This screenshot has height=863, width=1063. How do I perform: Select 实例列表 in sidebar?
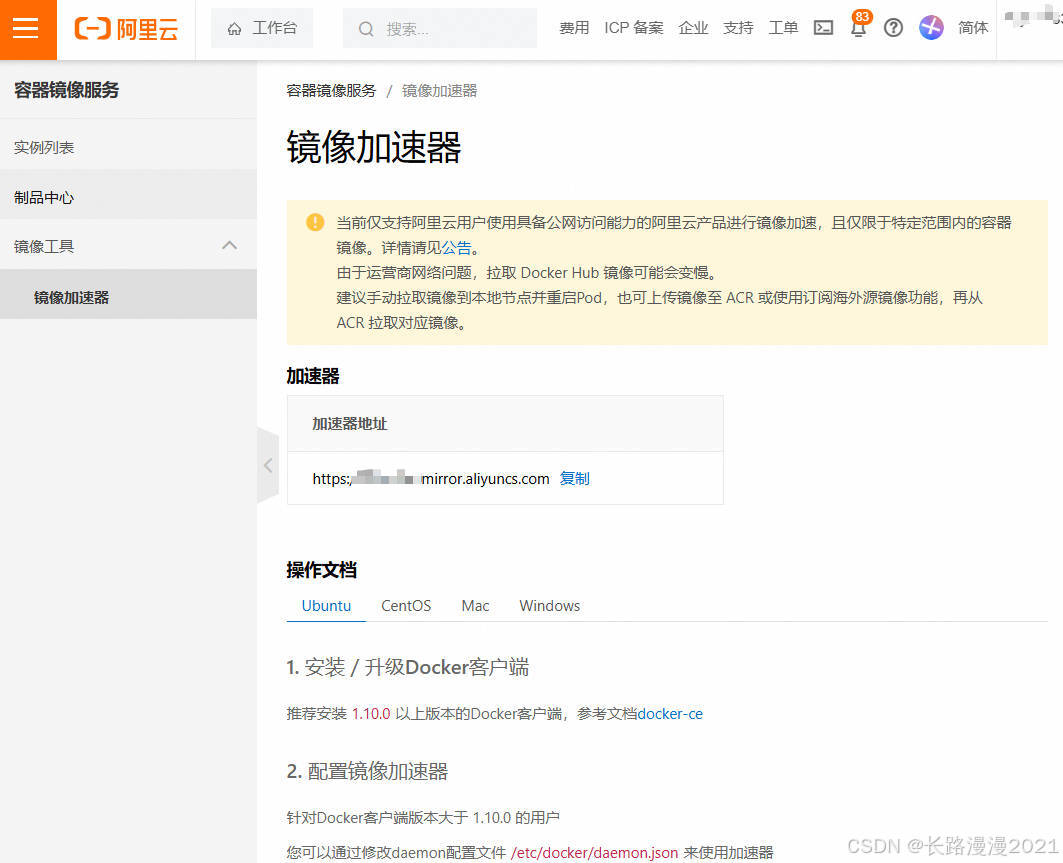click(x=128, y=147)
